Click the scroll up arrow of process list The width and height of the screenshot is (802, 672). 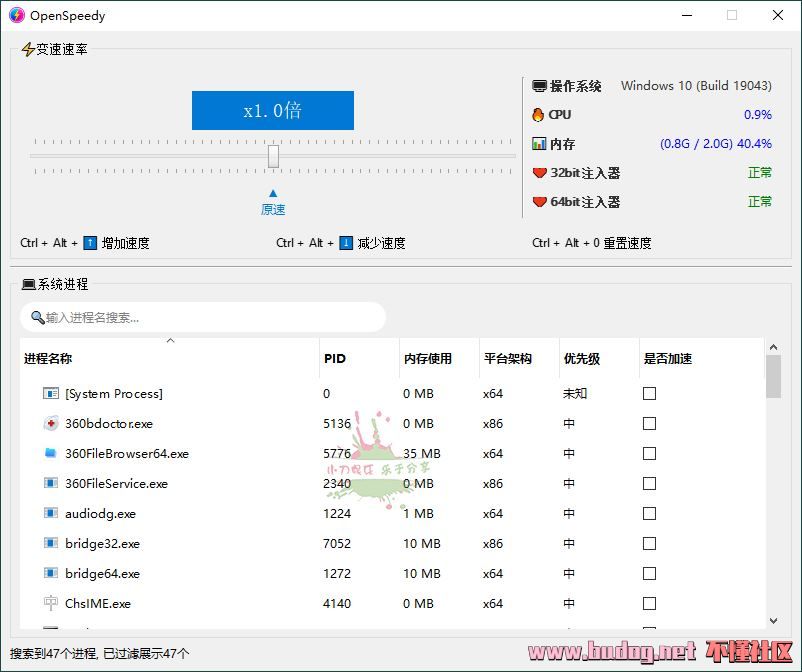tap(773, 347)
